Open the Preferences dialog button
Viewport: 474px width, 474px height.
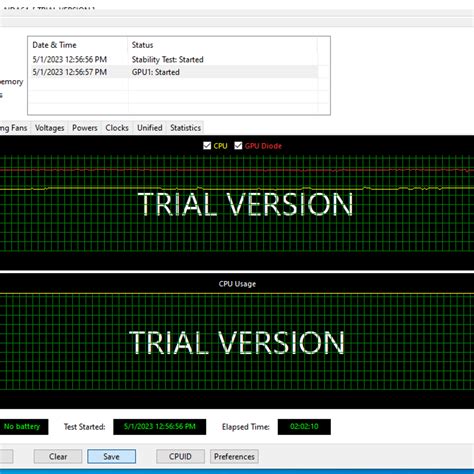[x=234, y=456]
